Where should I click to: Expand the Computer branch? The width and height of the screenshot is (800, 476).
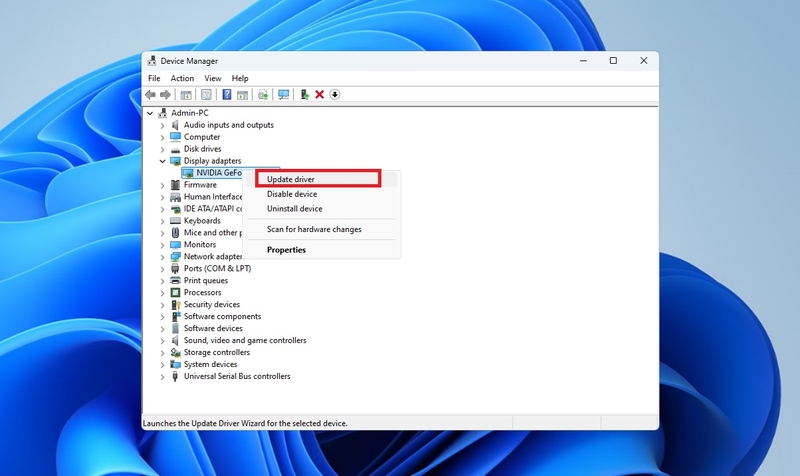click(x=162, y=137)
